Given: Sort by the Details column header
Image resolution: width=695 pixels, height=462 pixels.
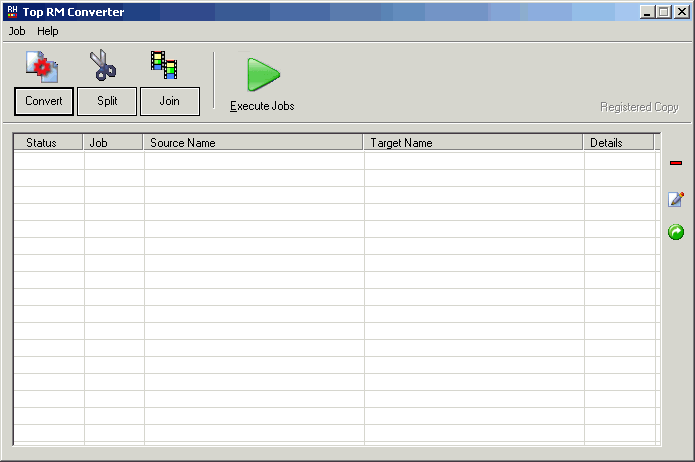Looking at the screenshot, I should click(619, 143).
